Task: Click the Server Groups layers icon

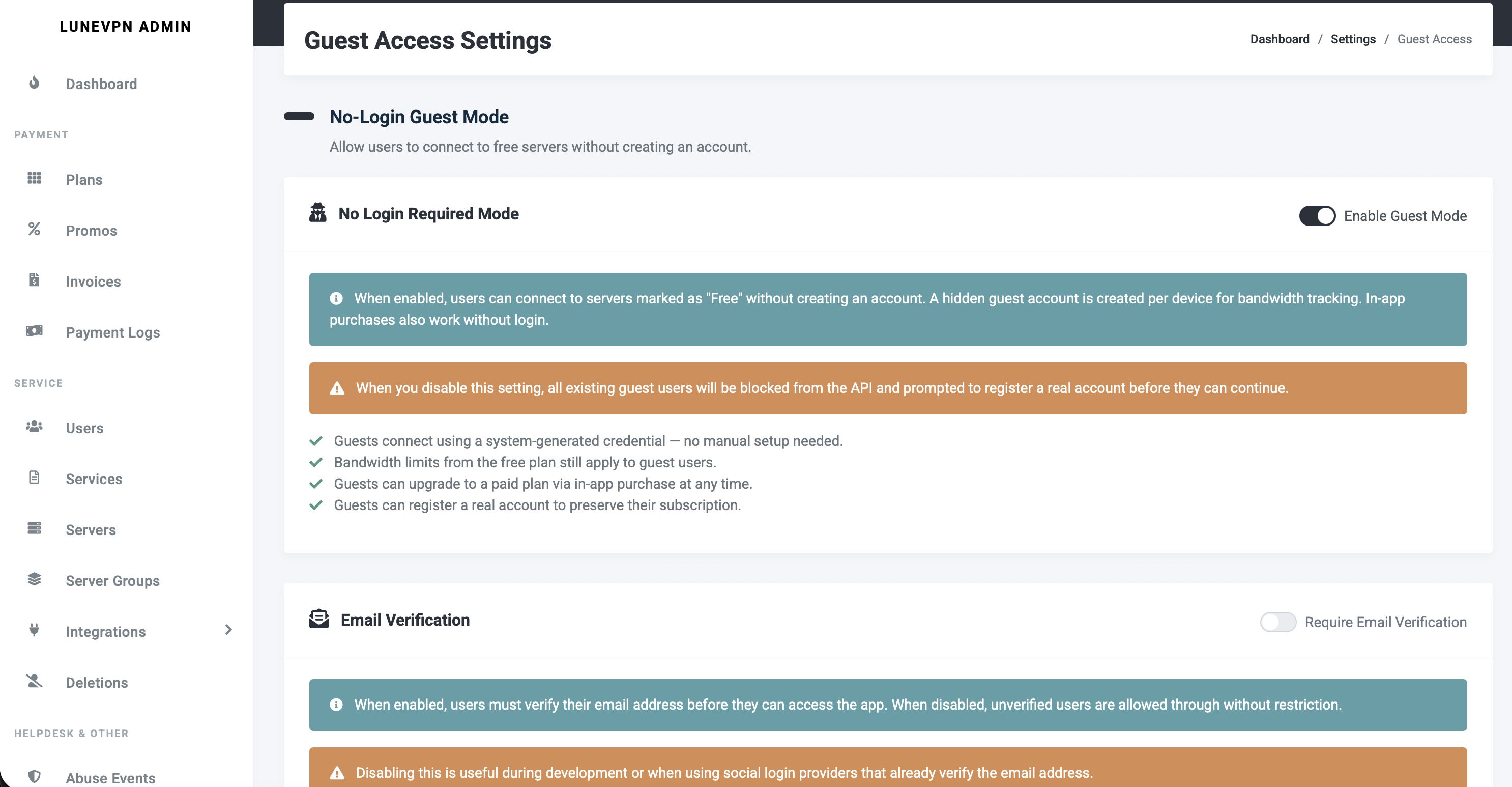Action: click(x=34, y=580)
